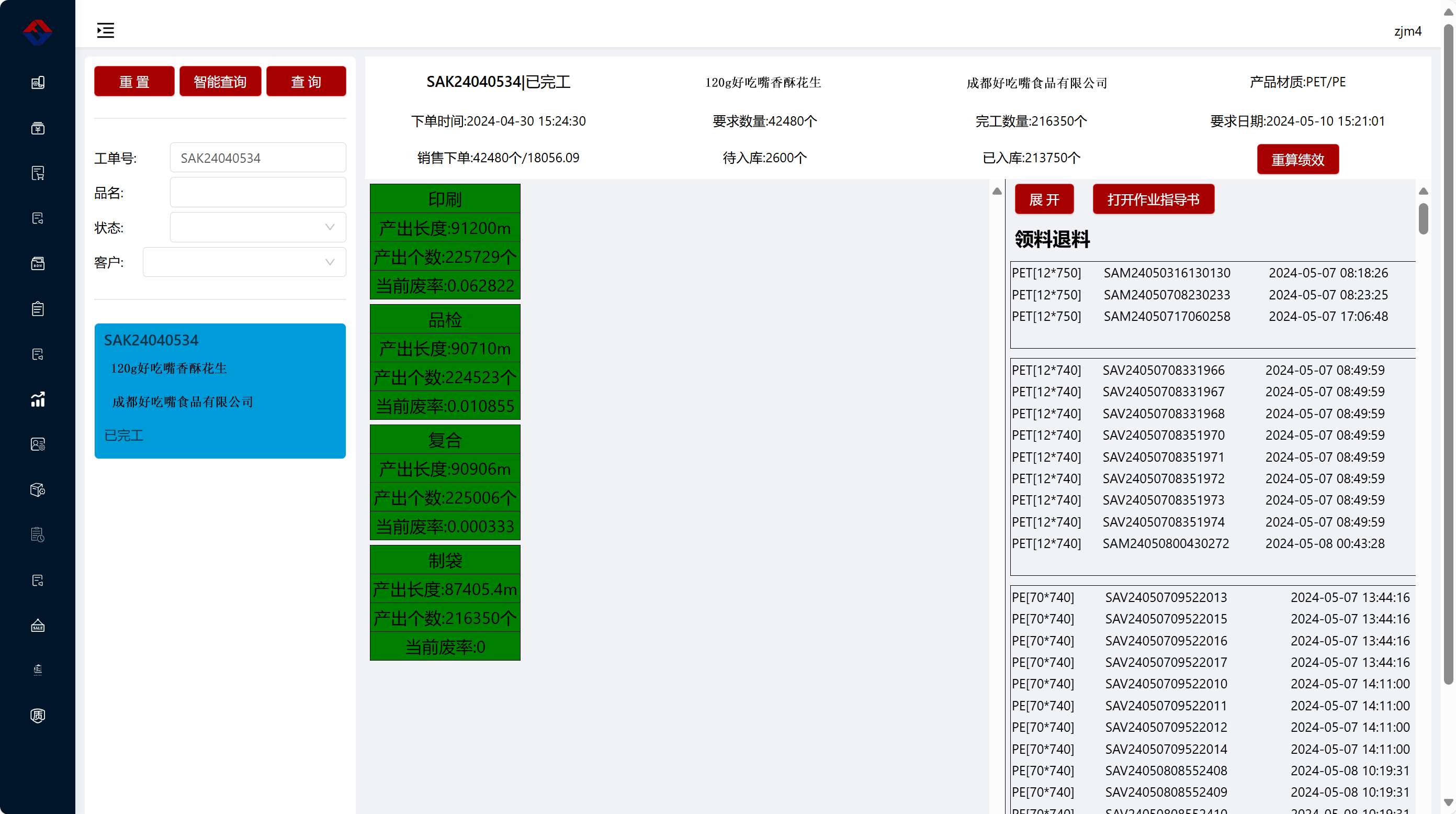Click 产品材质:PET/PE text
Screen dimensions: 1456x814
coord(1297,82)
